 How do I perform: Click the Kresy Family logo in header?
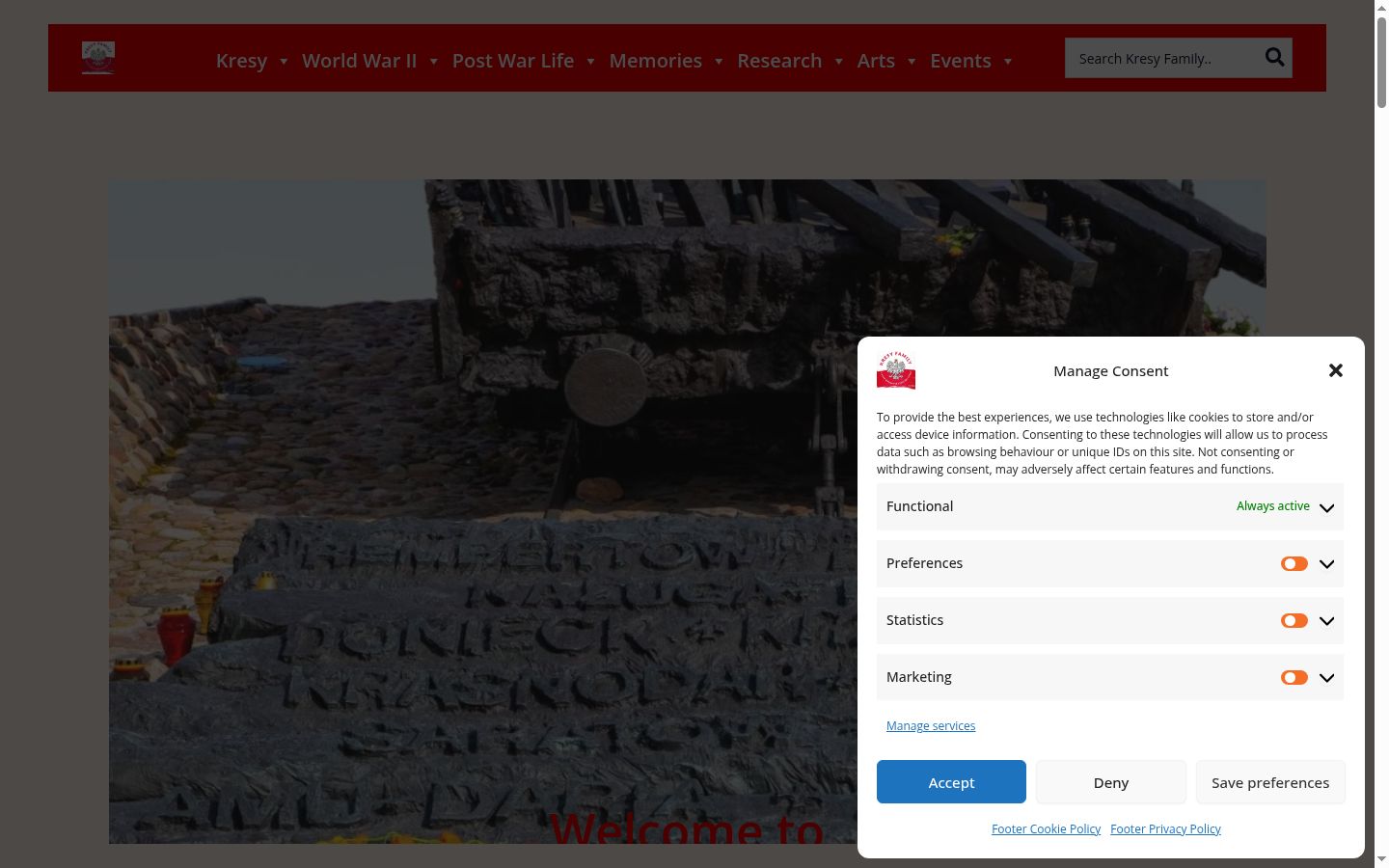point(98,58)
